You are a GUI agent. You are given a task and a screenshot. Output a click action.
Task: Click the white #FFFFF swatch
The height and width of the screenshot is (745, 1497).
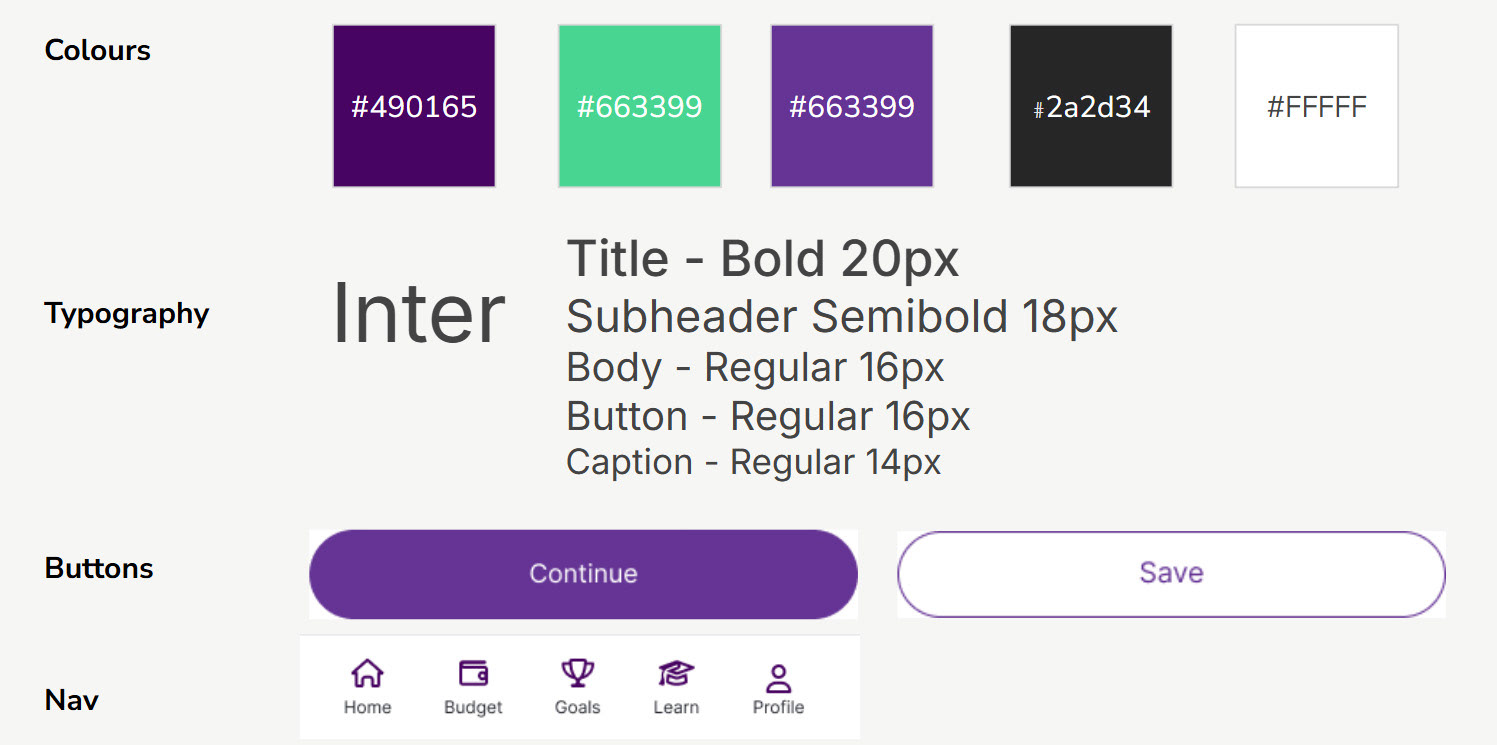tap(1317, 106)
